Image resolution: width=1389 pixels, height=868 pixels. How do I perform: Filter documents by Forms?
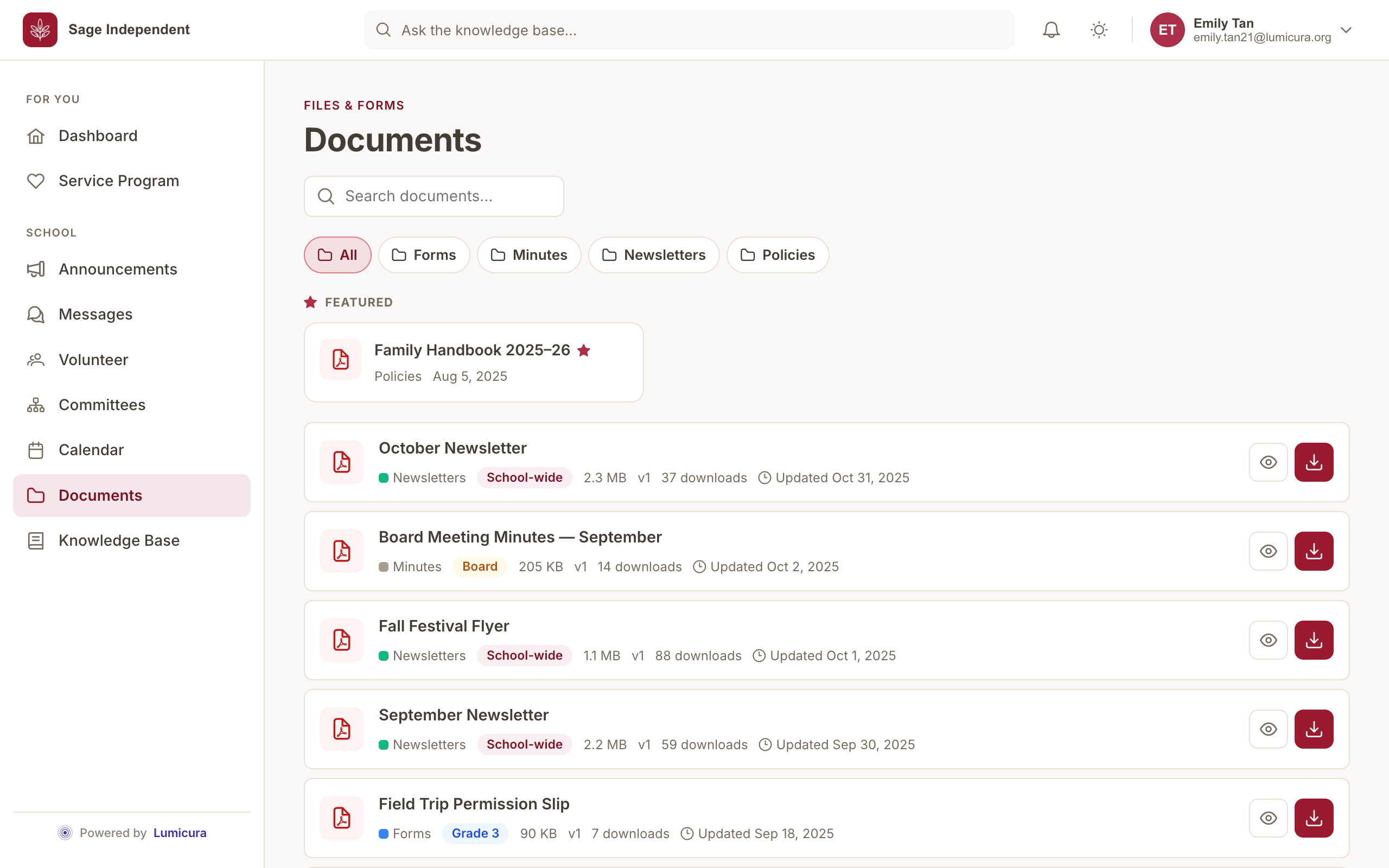point(424,255)
